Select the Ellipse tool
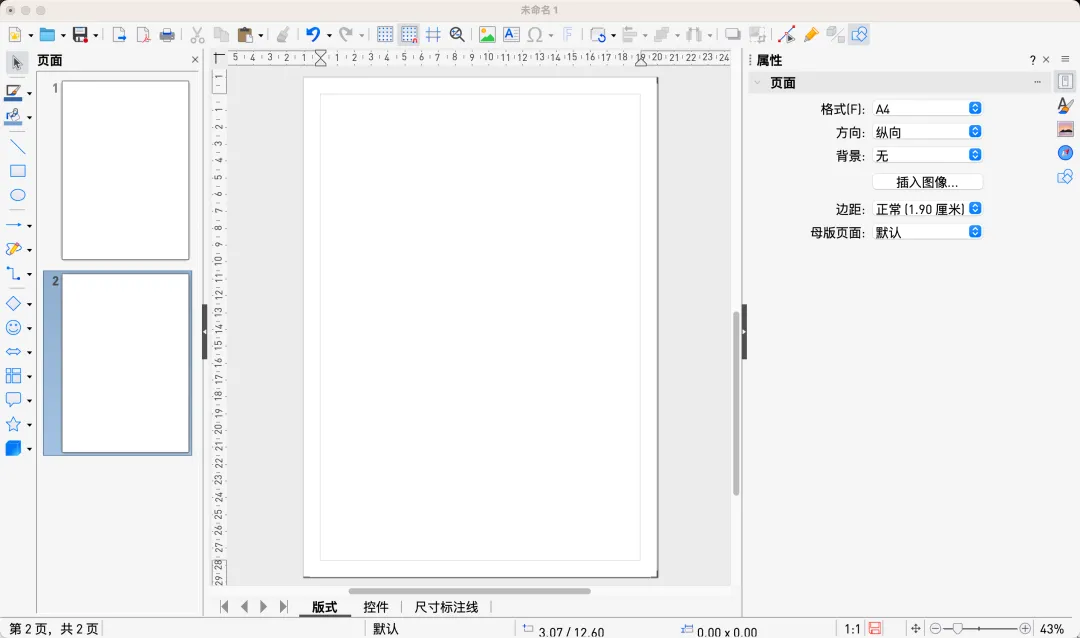Screen dimensions: 1080x638 [18, 195]
